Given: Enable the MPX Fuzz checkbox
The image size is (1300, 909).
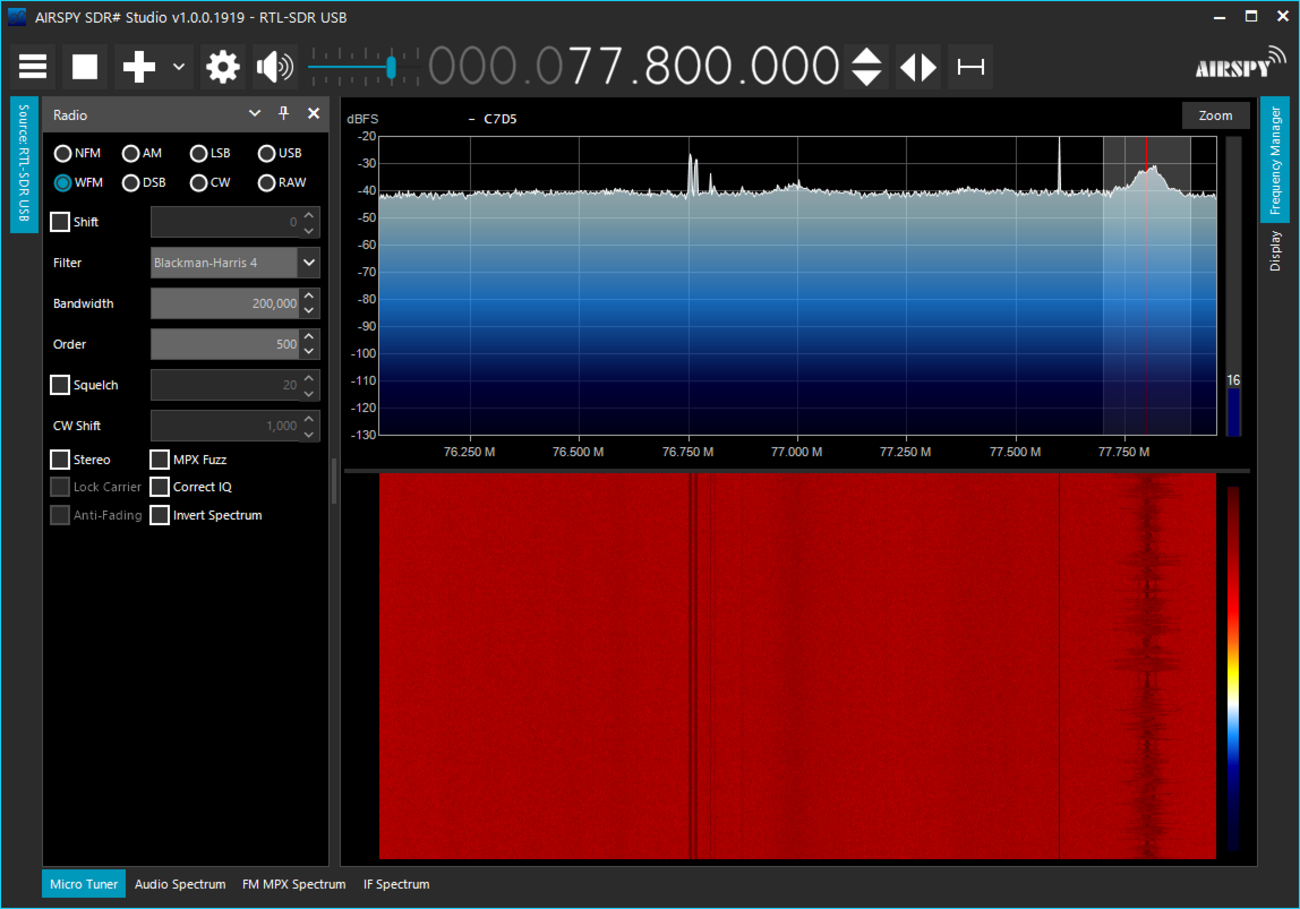Looking at the screenshot, I should 160,460.
